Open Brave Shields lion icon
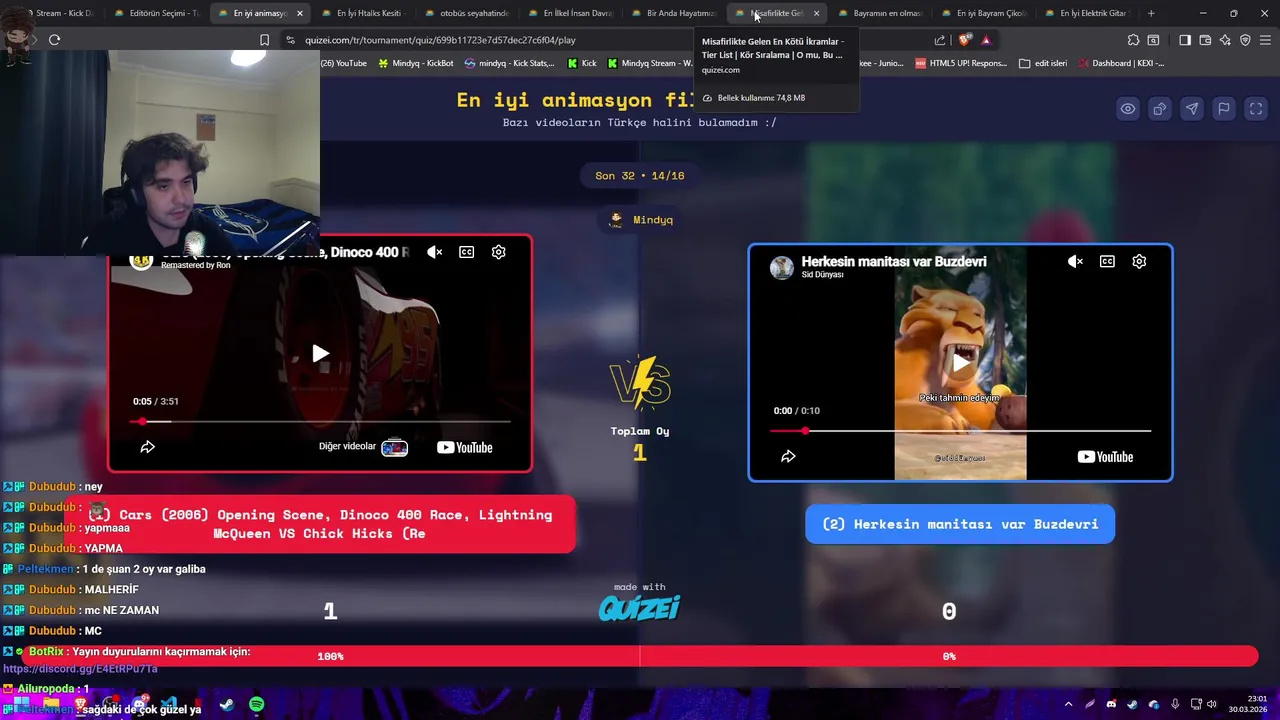This screenshot has height=720, width=1280. point(964,40)
